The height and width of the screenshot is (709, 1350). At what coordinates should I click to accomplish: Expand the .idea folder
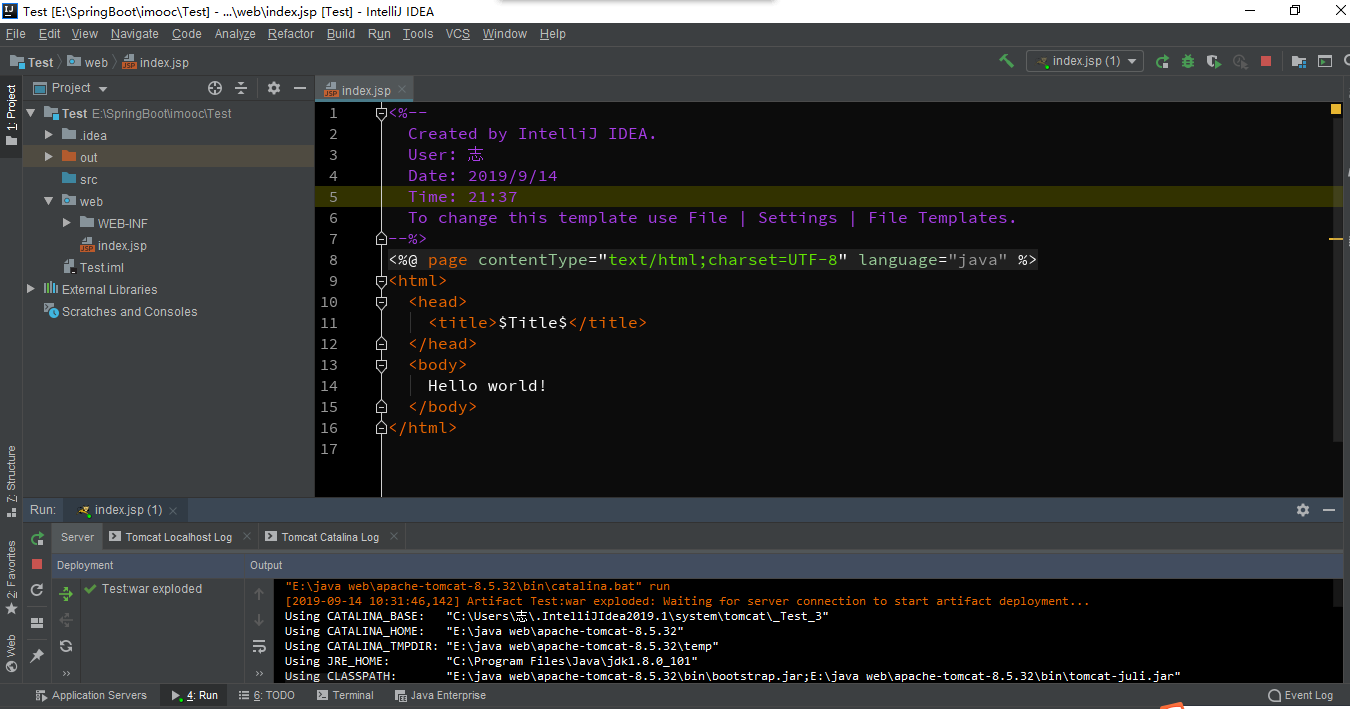click(x=49, y=135)
